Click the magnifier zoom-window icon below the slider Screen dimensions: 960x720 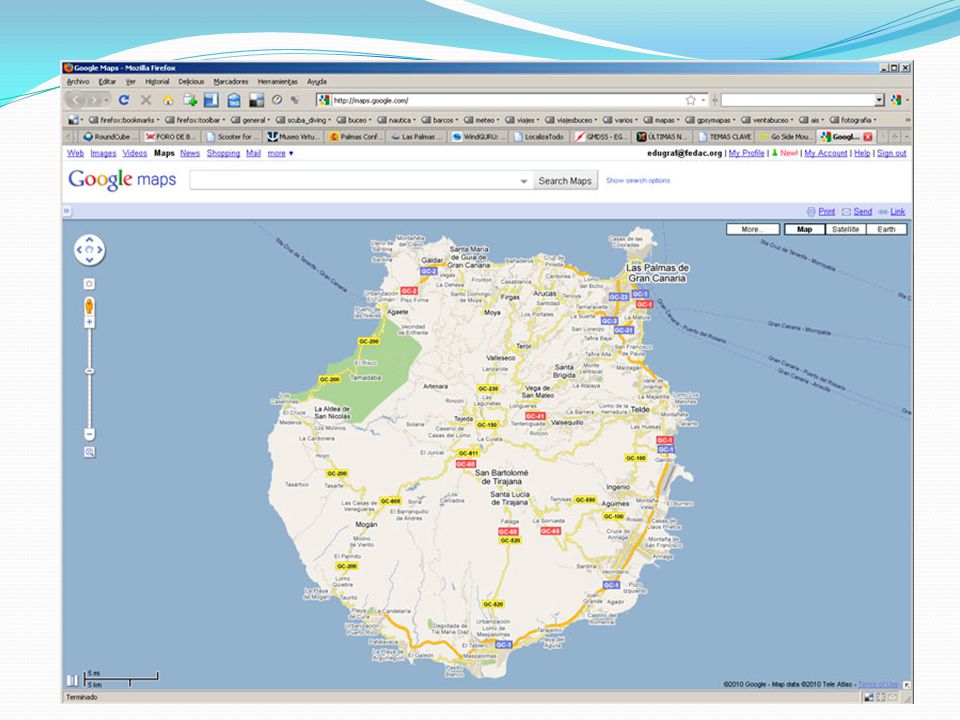click(x=89, y=452)
